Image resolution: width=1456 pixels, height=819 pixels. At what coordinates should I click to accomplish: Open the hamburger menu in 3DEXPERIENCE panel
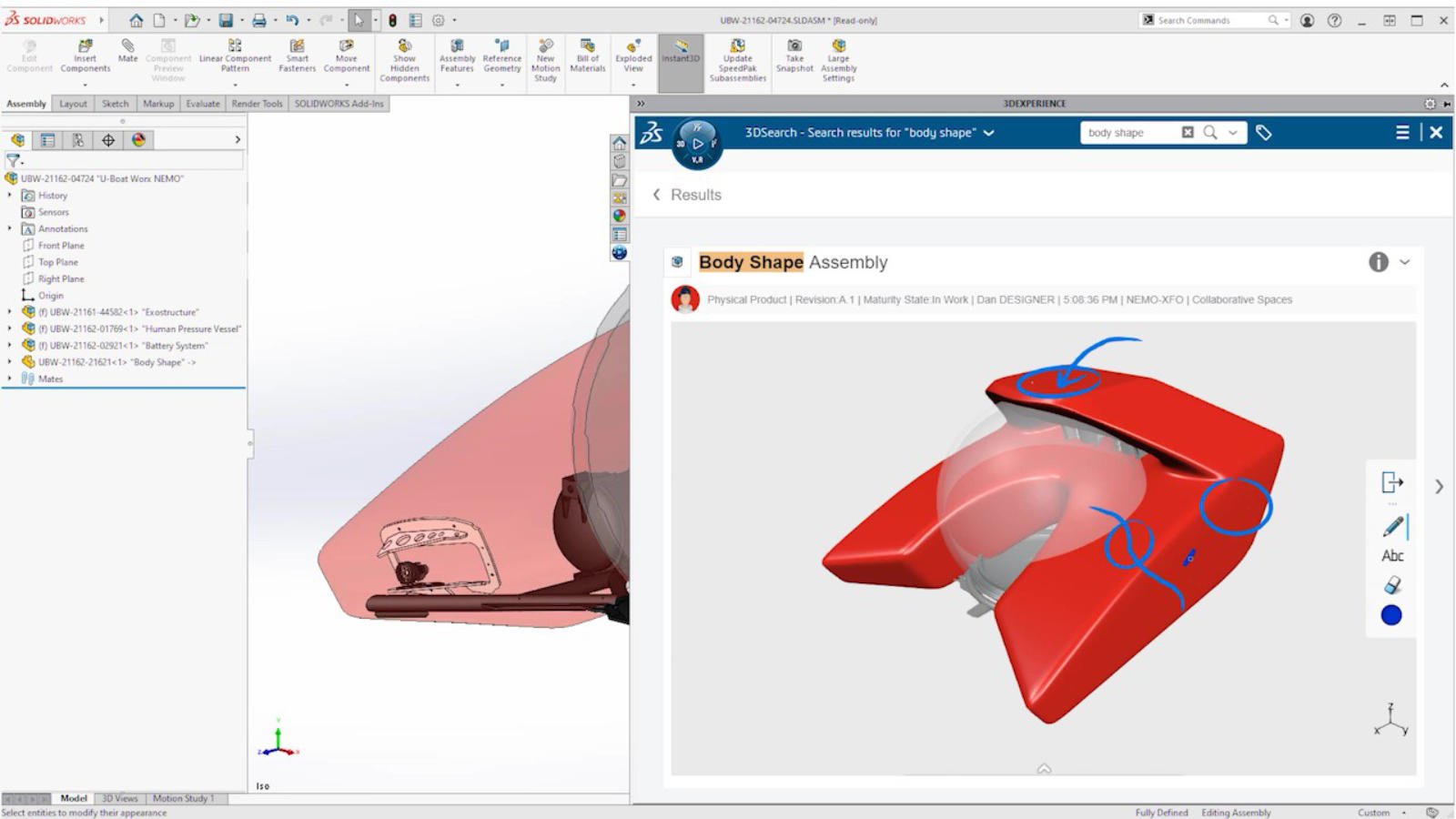tap(1402, 132)
